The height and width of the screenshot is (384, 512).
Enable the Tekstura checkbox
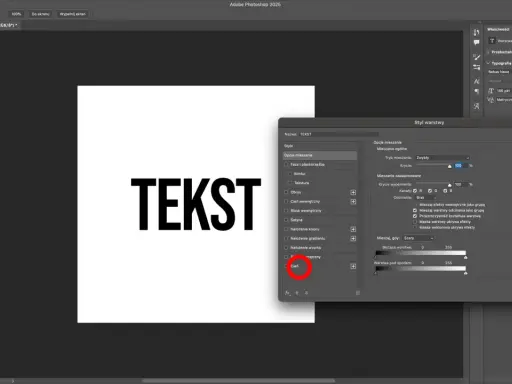290,183
